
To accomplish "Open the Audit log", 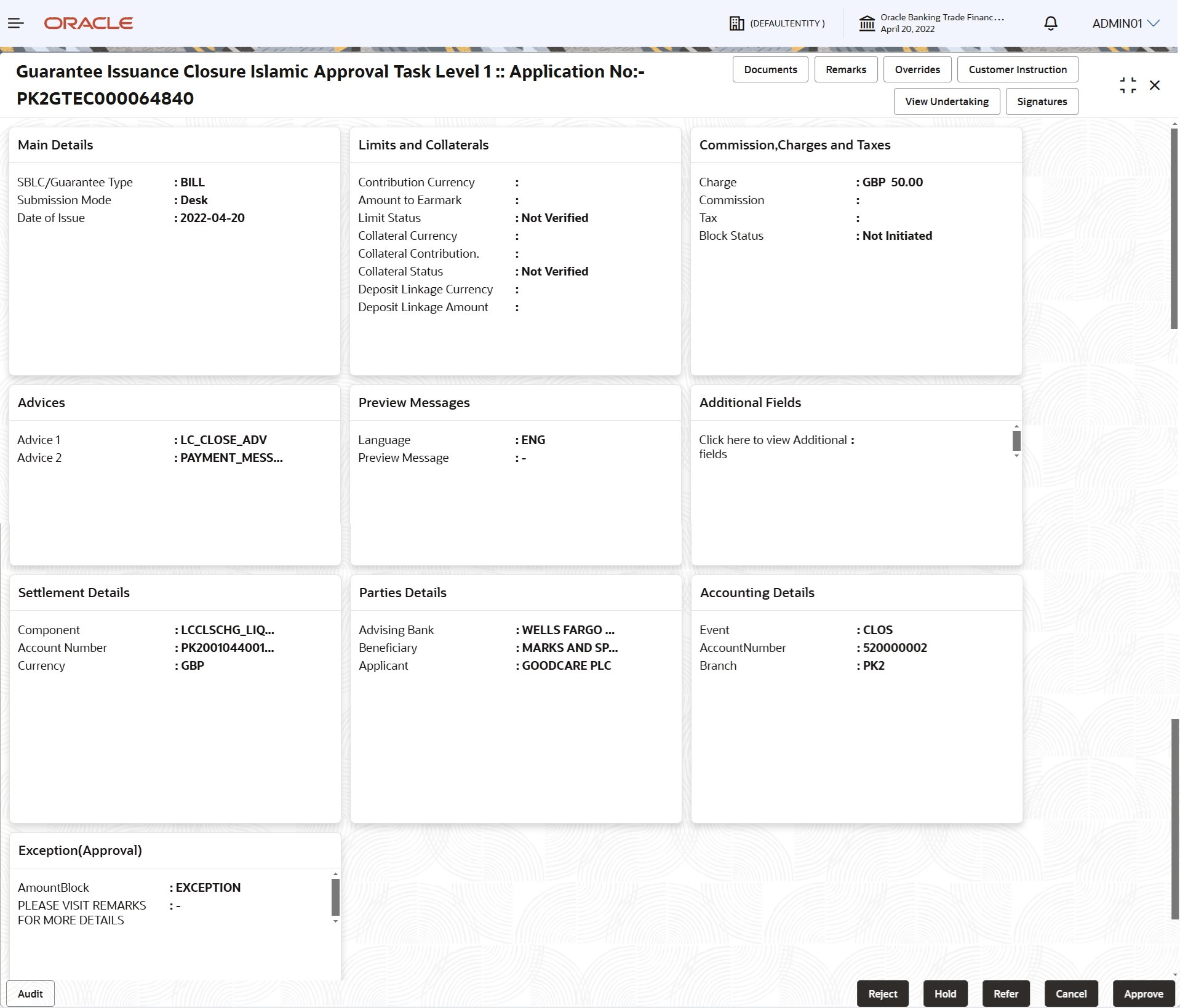I will point(30,993).
